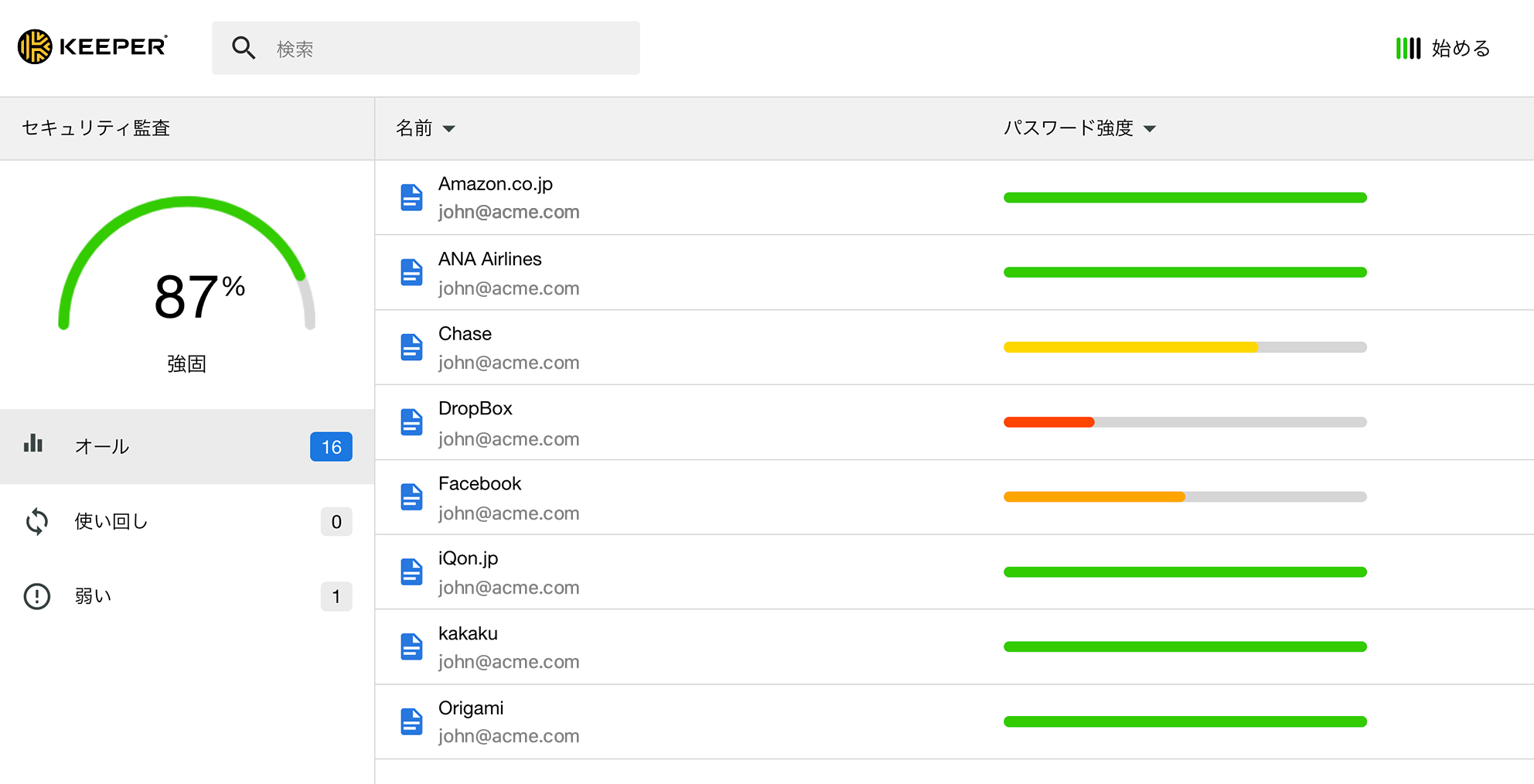Viewport: 1534px width, 784px height.
Task: Click the ANA Airlines record document icon
Action: [x=411, y=272]
